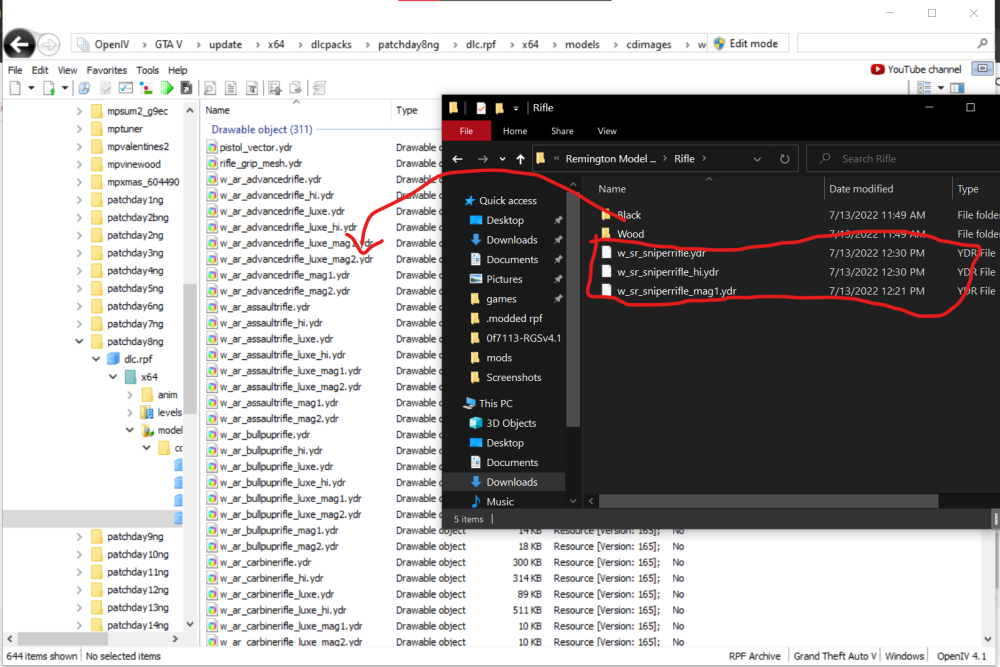Open the Tools menu in OpenIV
Viewport: 1000px width, 667px height.
tap(147, 70)
